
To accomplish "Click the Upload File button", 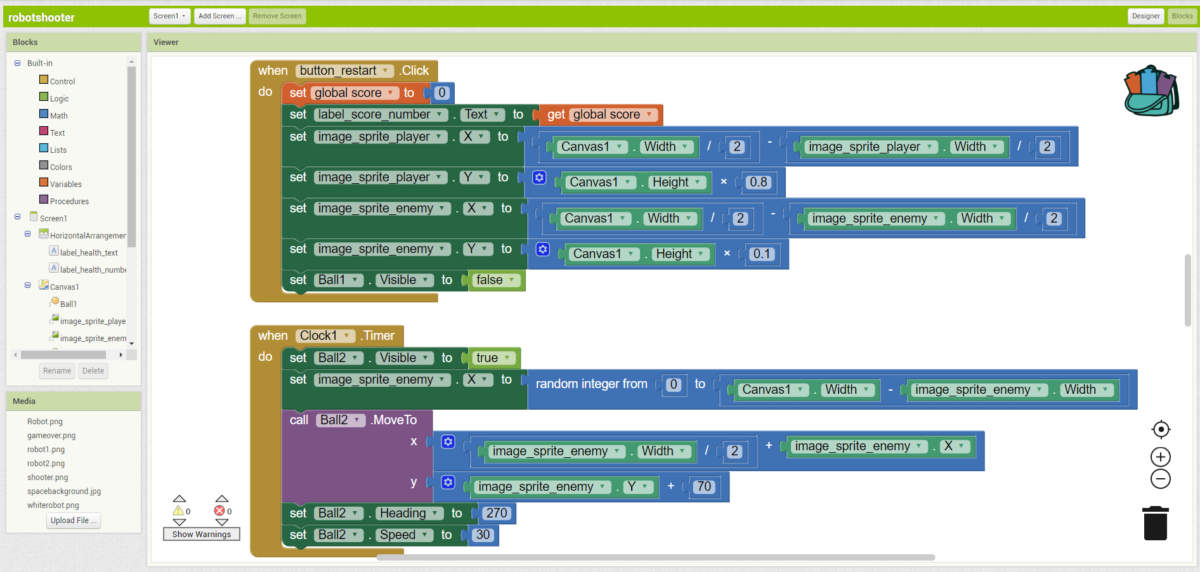I will (73, 522).
